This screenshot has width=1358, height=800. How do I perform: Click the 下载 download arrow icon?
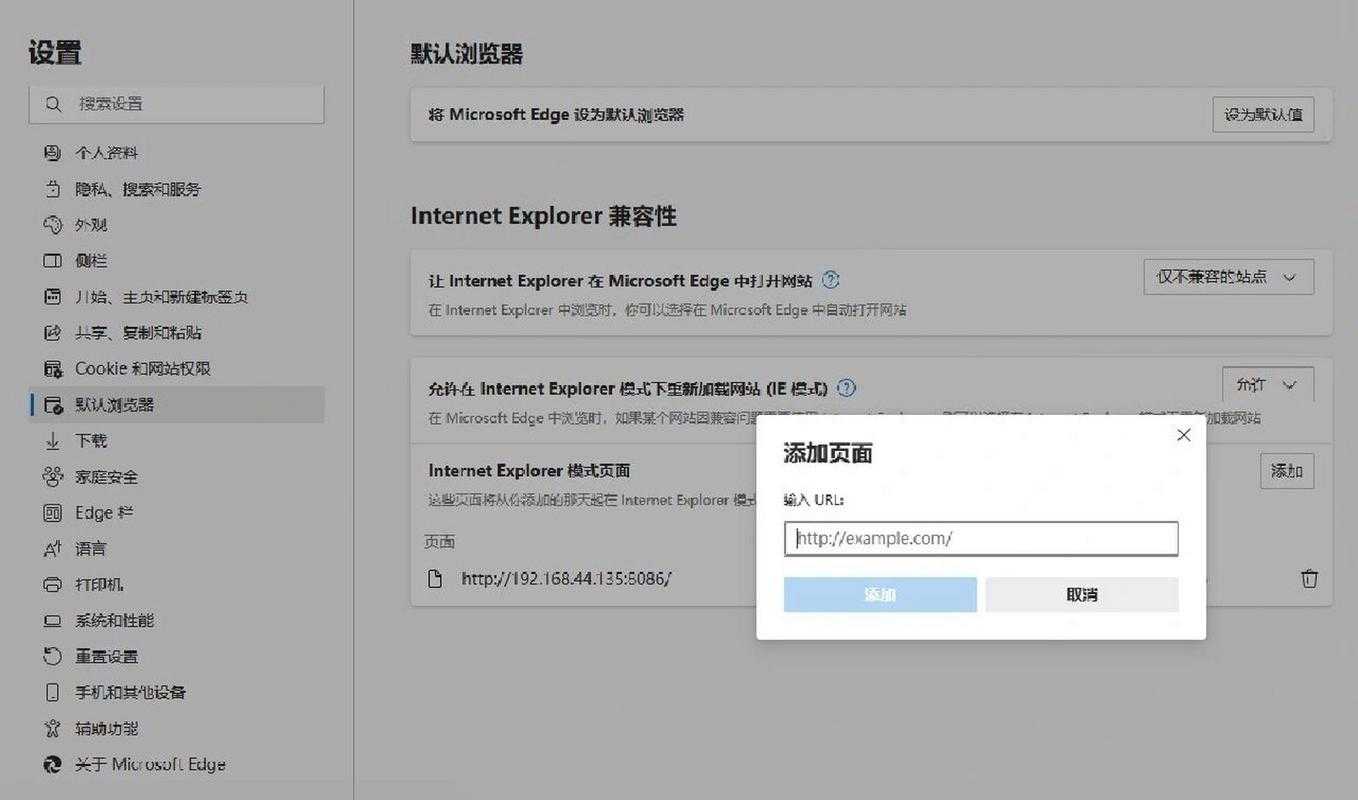[x=53, y=441]
